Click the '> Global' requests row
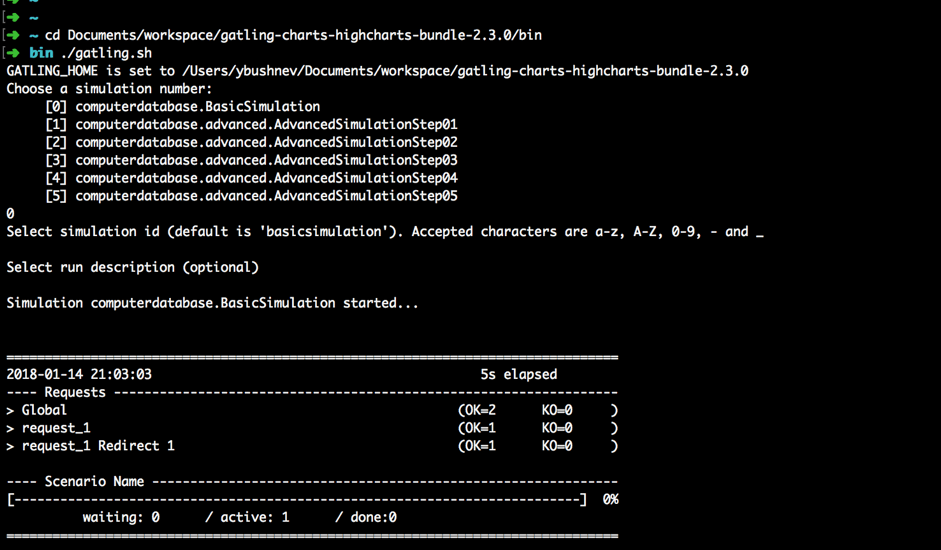Screen dimensions: 941x550 [x=312, y=410]
